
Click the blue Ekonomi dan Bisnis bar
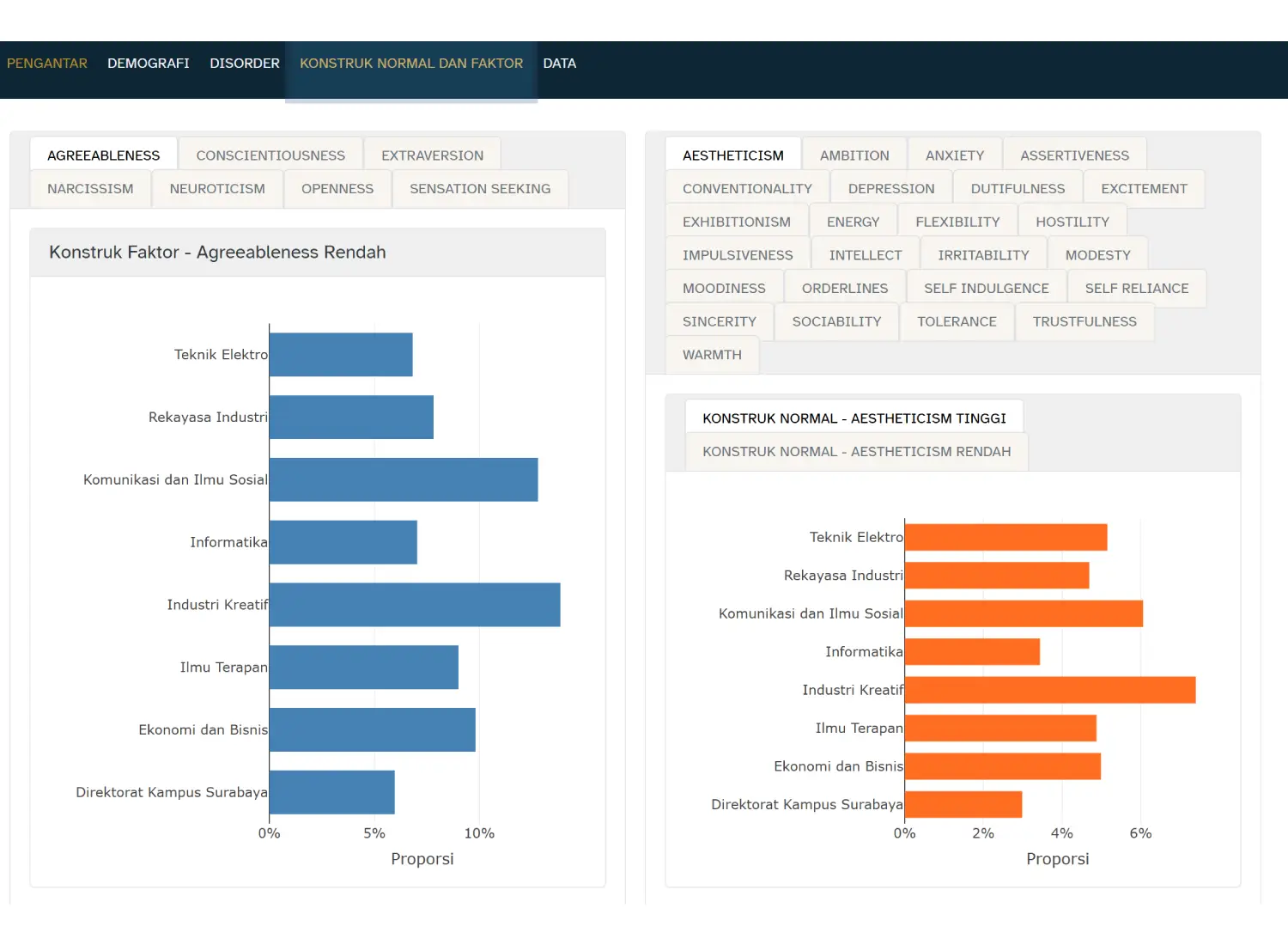(372, 729)
